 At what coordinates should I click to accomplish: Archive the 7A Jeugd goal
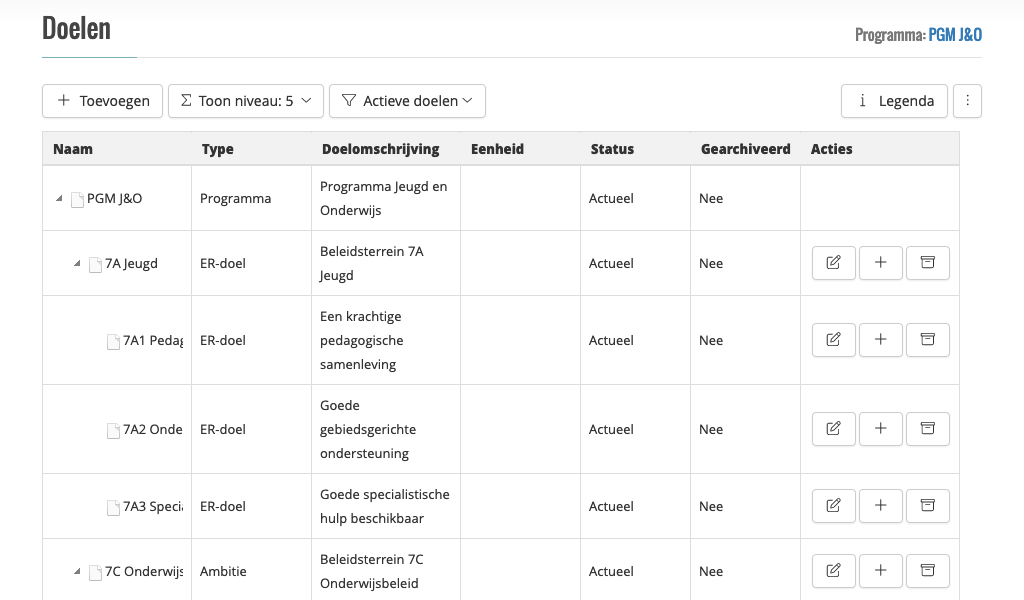[927, 262]
